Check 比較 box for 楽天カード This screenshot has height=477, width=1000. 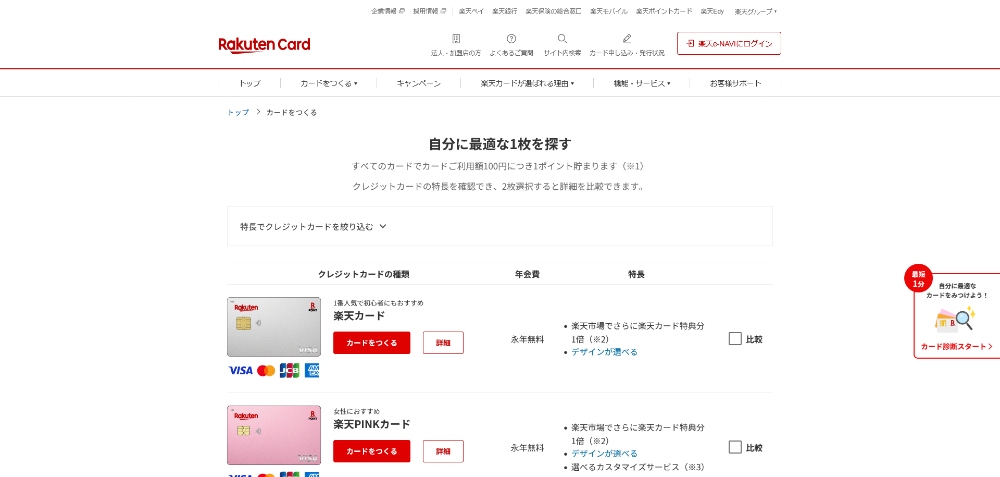pyautogui.click(x=735, y=339)
